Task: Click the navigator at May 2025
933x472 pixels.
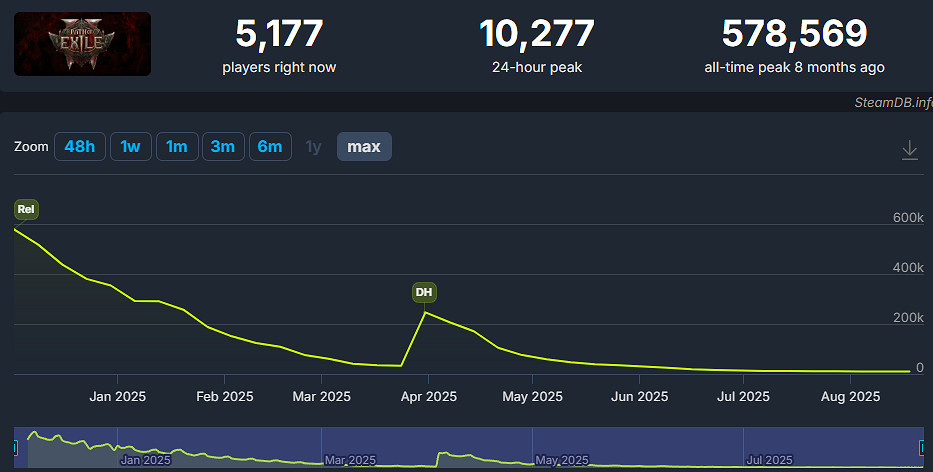Action: 561,460
